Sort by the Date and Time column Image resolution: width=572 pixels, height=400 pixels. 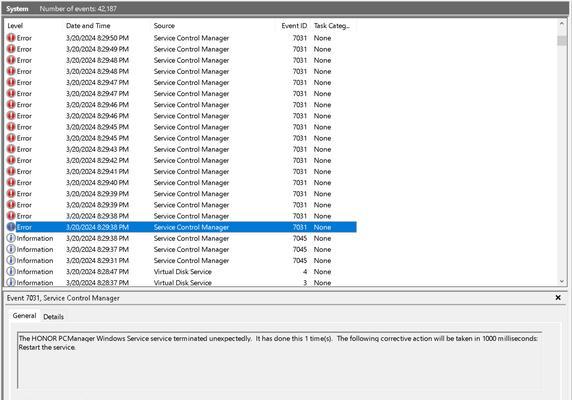point(88,26)
